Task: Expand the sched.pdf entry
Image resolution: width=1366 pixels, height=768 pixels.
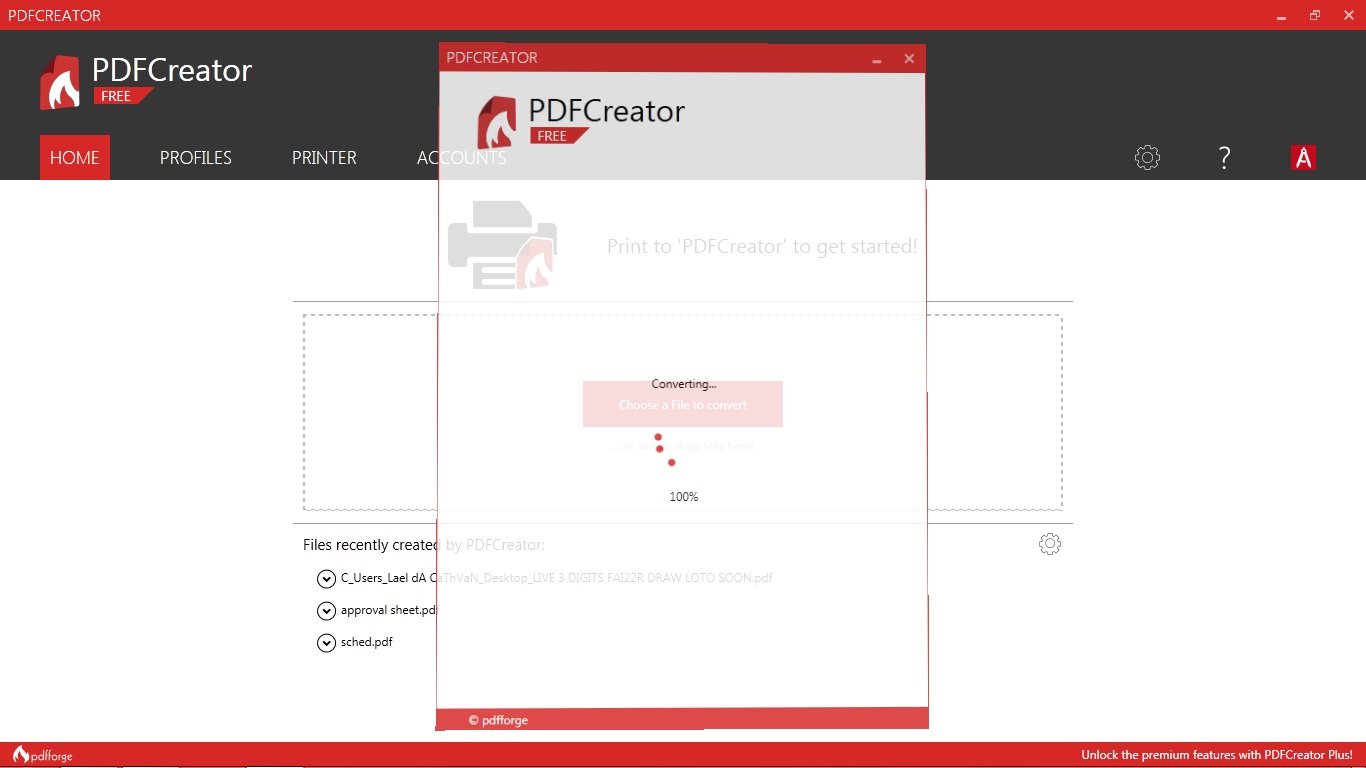Action: click(x=326, y=642)
